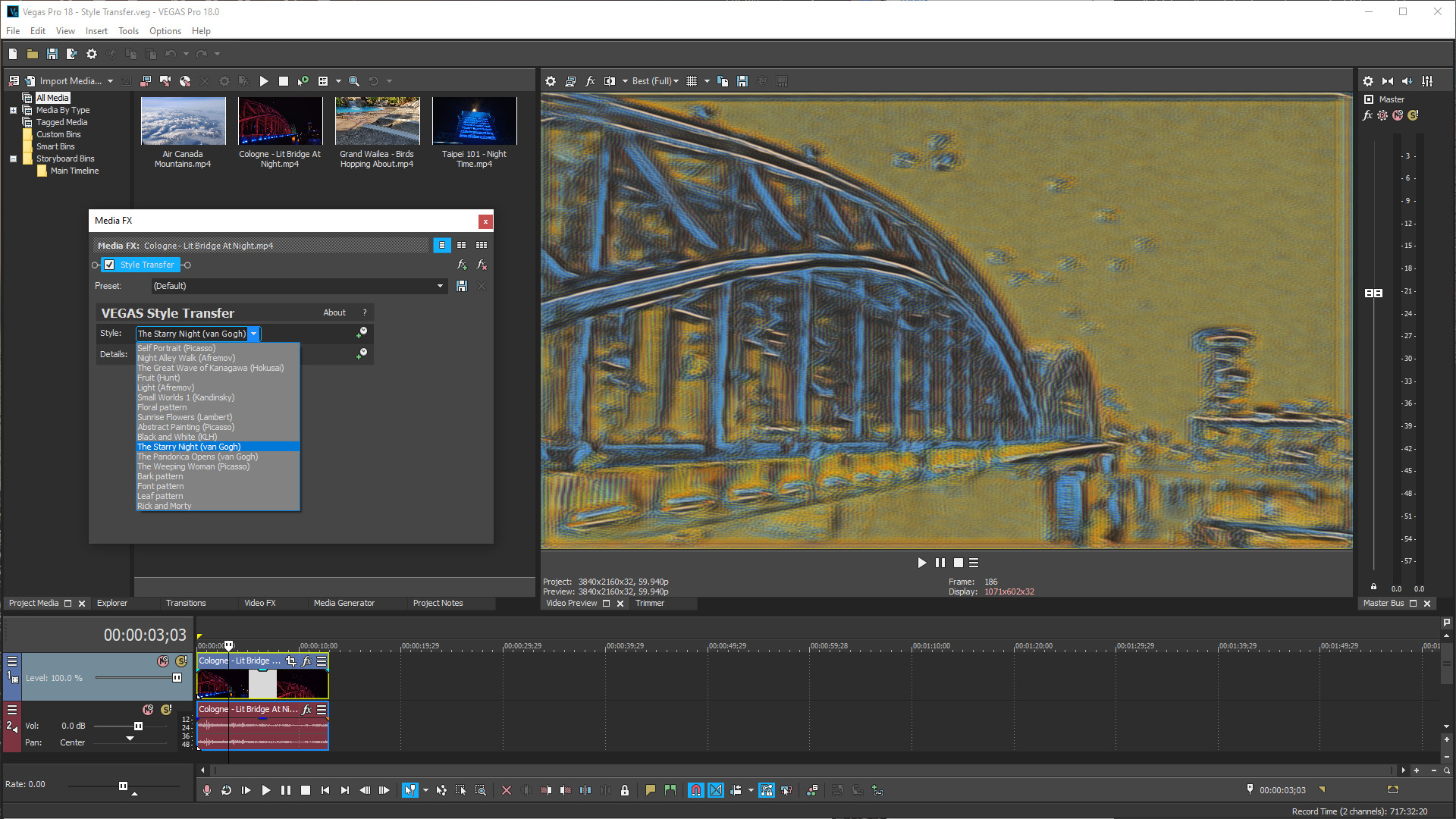The width and height of the screenshot is (1456, 819).
Task: Open the Preset dropdown in Media FX
Action: coord(441,286)
